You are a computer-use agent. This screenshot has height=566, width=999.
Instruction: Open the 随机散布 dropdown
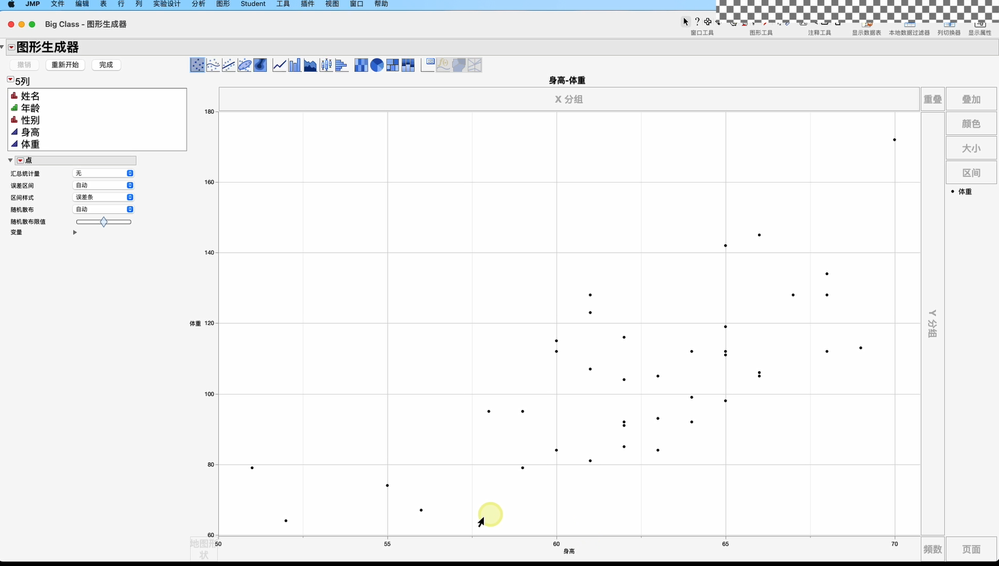pos(103,209)
